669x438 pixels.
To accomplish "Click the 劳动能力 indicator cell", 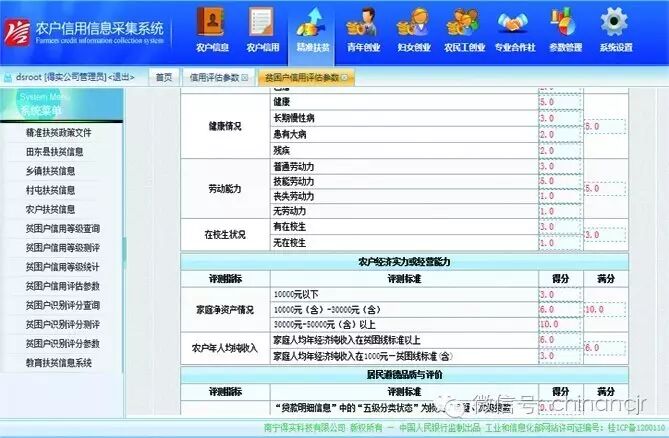I will tap(225, 189).
